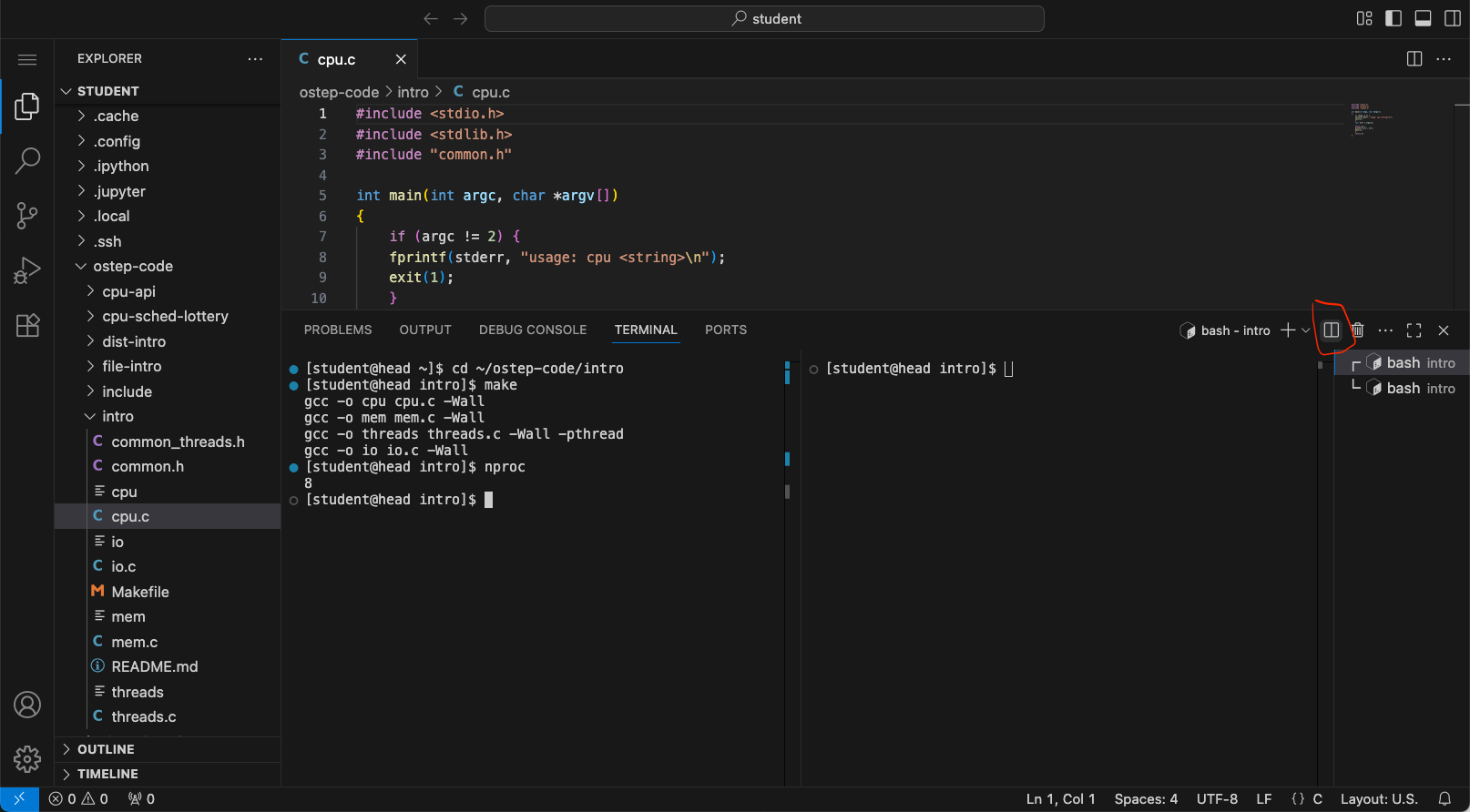Open the new terminal launch profile dropdown
This screenshot has width=1470, height=812.
click(1306, 330)
